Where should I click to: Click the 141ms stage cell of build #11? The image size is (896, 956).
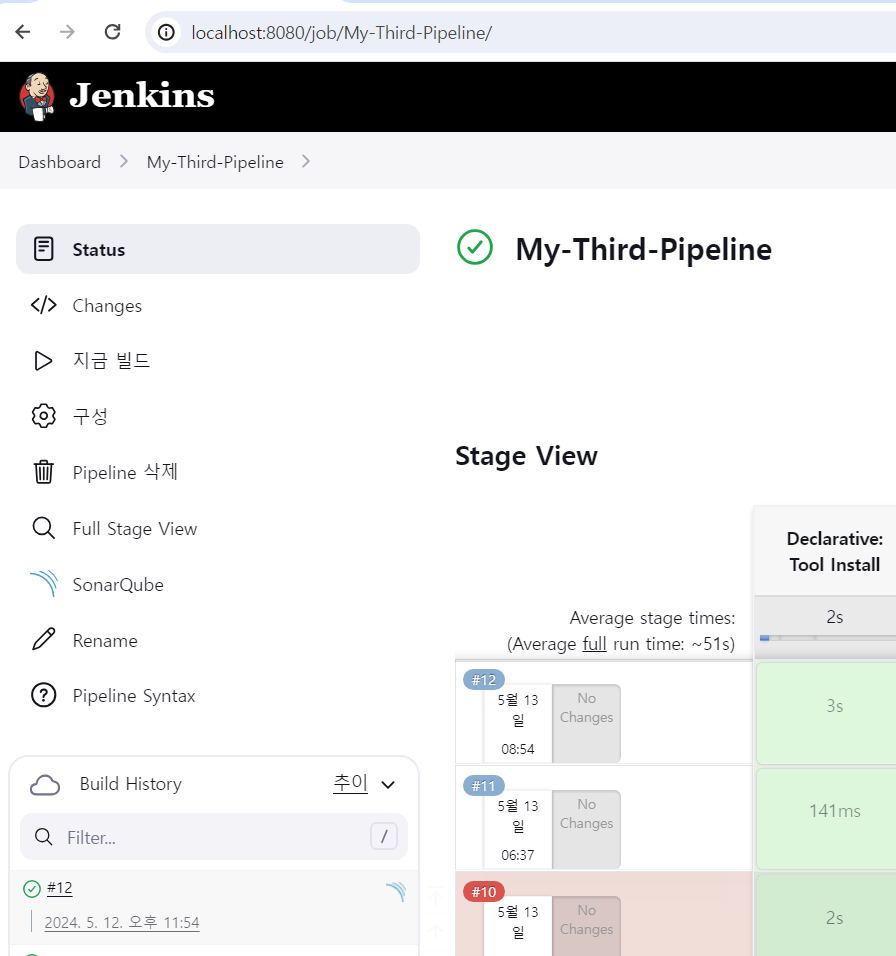827,819
